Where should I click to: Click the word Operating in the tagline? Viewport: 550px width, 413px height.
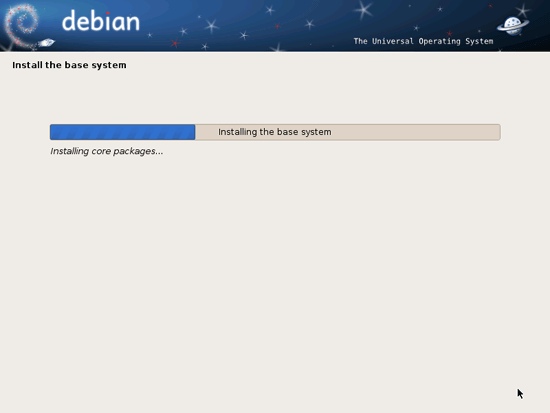click(x=440, y=41)
